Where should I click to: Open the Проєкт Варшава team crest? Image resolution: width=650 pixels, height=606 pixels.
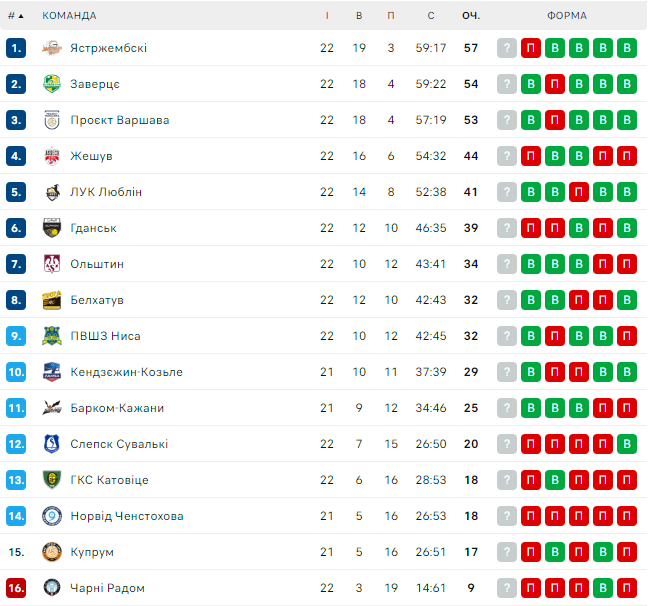point(52,120)
